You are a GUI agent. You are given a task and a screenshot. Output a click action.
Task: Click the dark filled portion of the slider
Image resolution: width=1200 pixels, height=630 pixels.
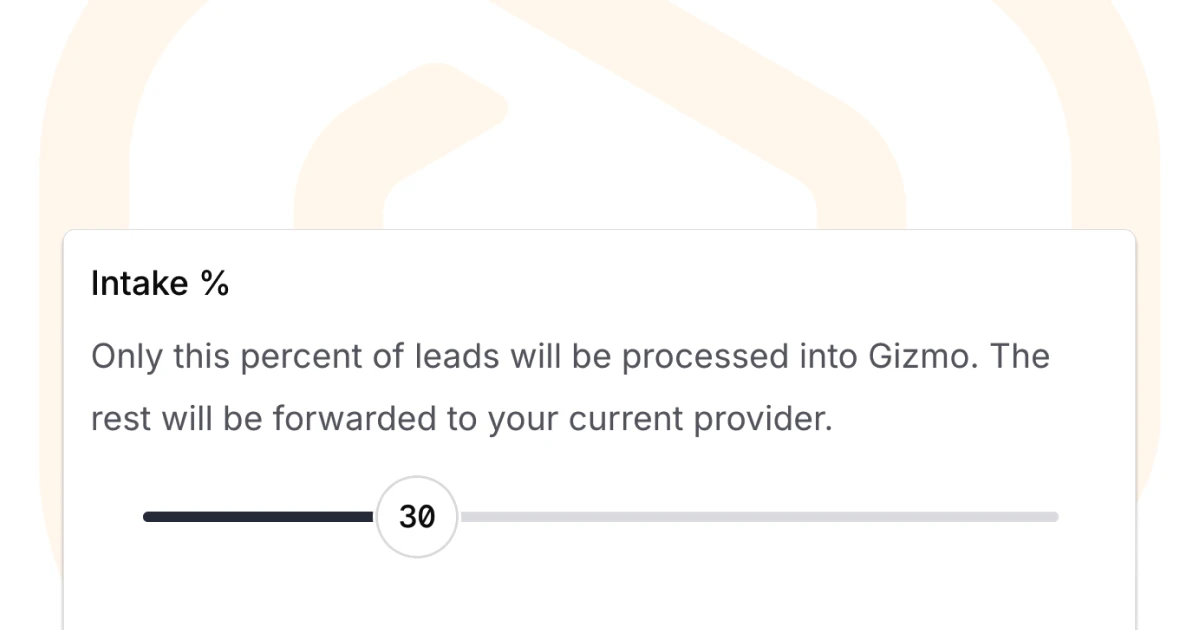[x=258, y=517]
